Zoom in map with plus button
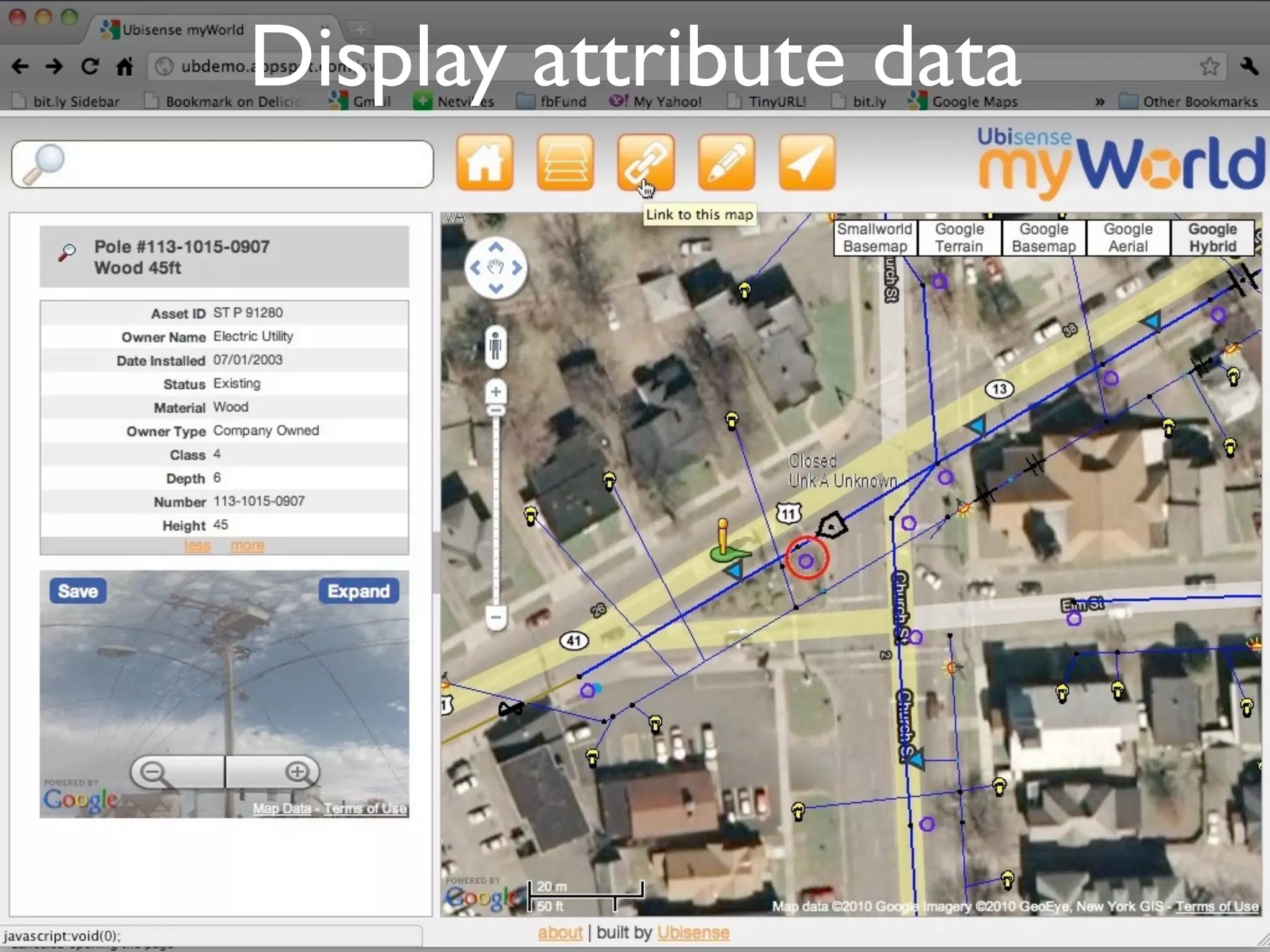This screenshot has height=952, width=1270. coord(495,392)
